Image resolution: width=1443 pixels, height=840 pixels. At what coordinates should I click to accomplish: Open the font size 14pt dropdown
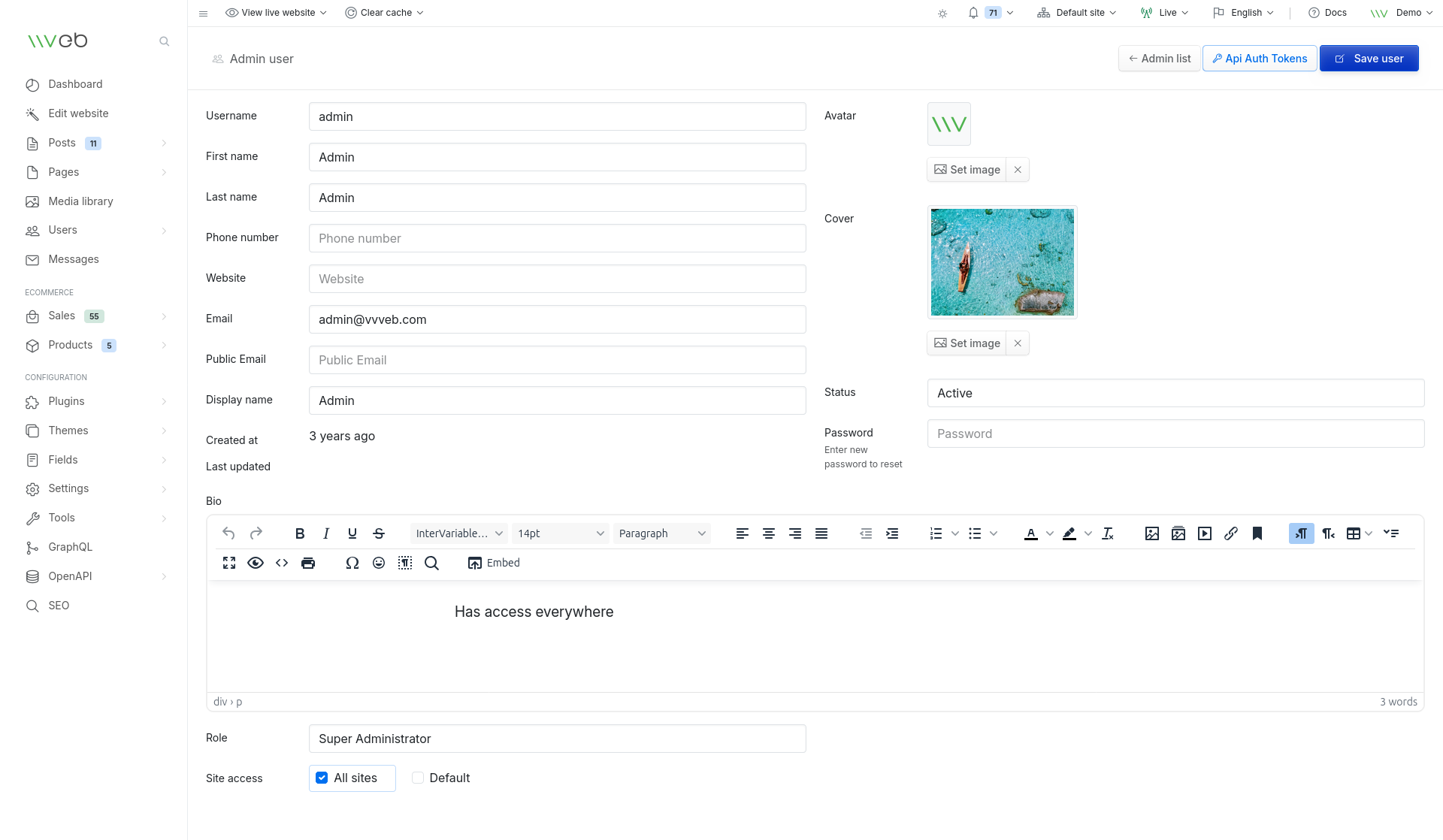pyautogui.click(x=560, y=533)
